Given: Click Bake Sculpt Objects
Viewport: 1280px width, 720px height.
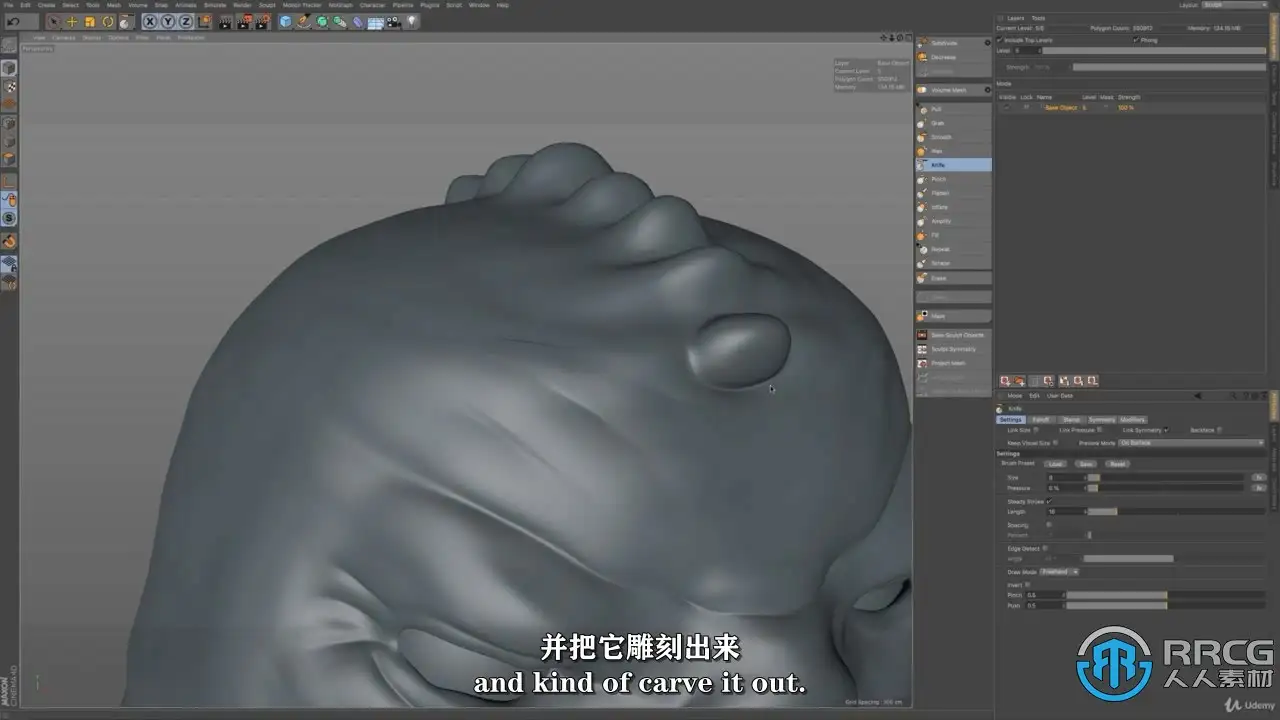Looking at the screenshot, I should [x=953, y=335].
